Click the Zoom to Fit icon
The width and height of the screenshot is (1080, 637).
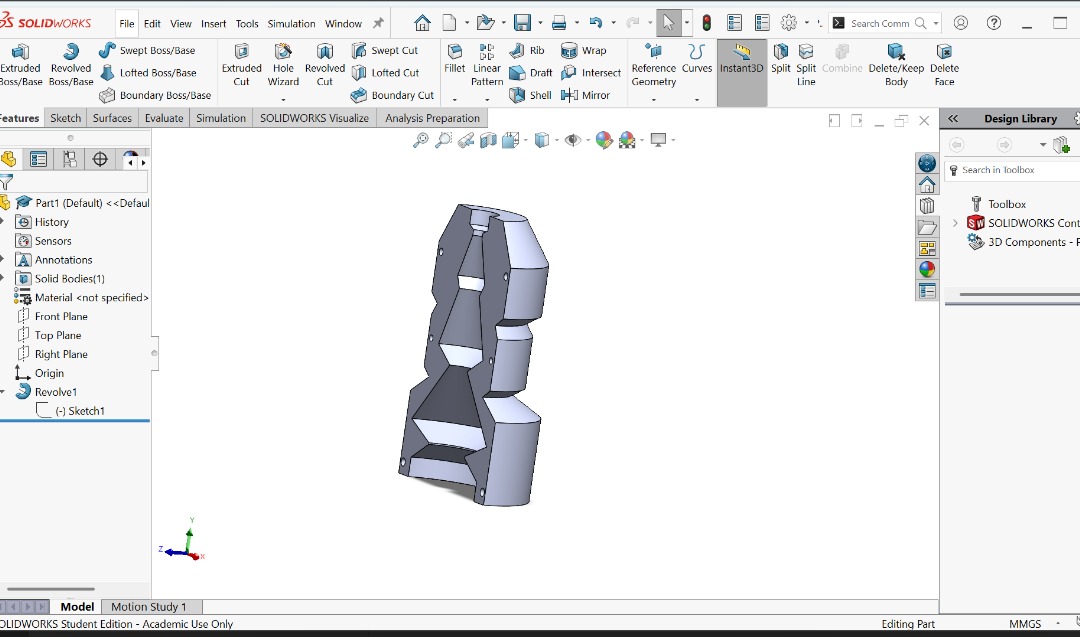(x=420, y=140)
